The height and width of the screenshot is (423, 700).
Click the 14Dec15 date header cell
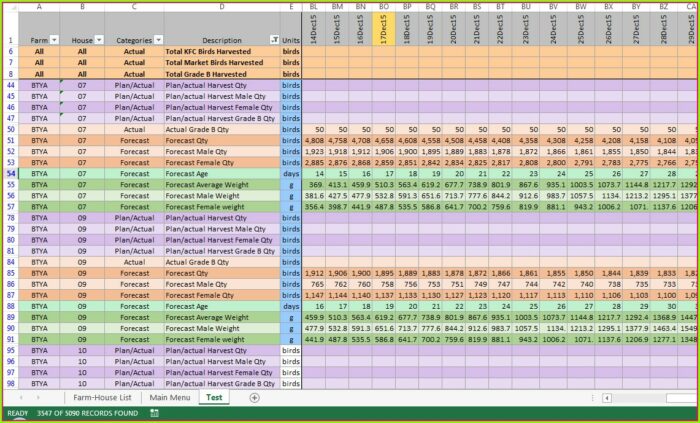pyautogui.click(x=314, y=29)
